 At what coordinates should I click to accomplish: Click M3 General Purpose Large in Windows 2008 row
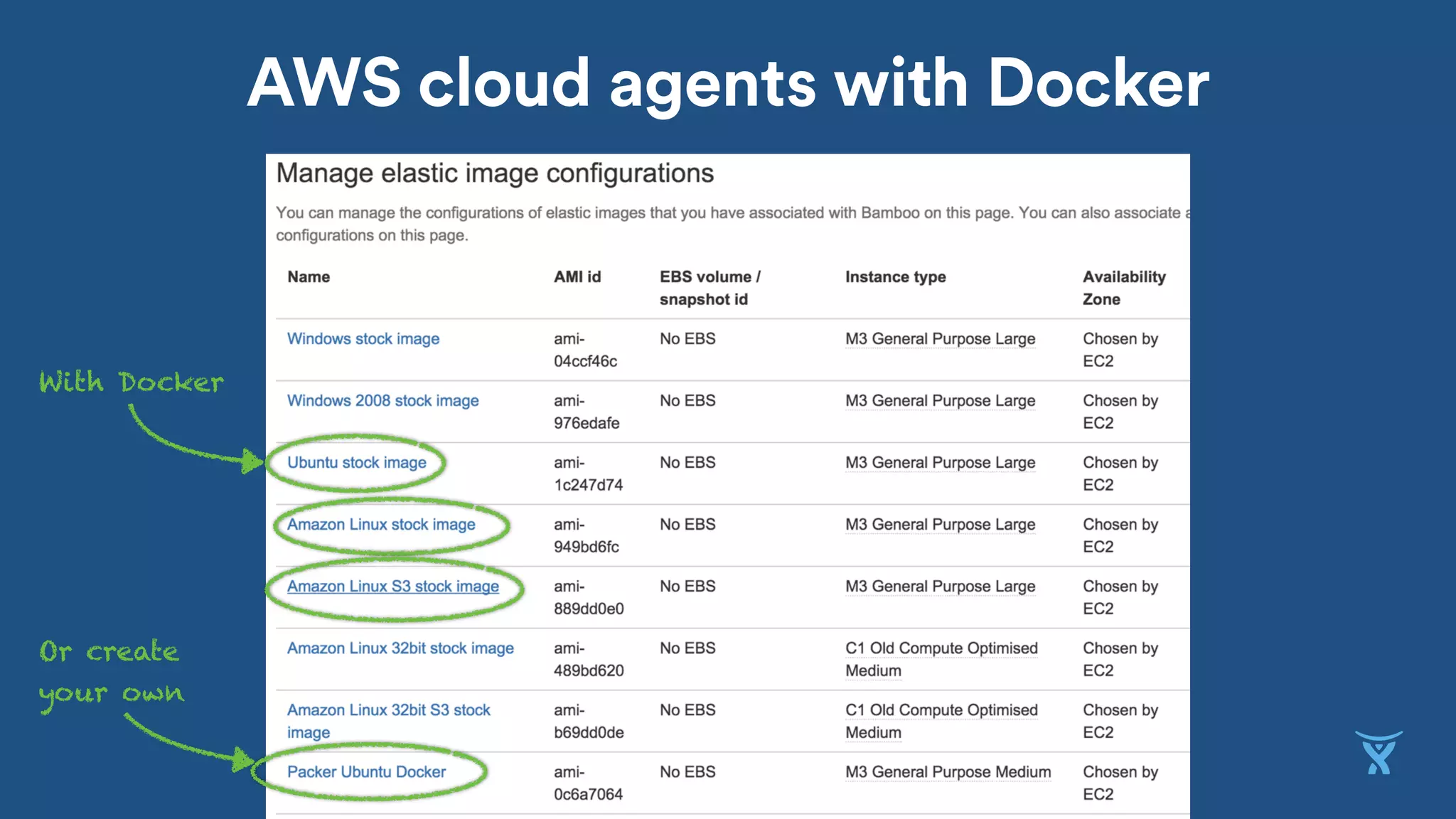point(940,401)
